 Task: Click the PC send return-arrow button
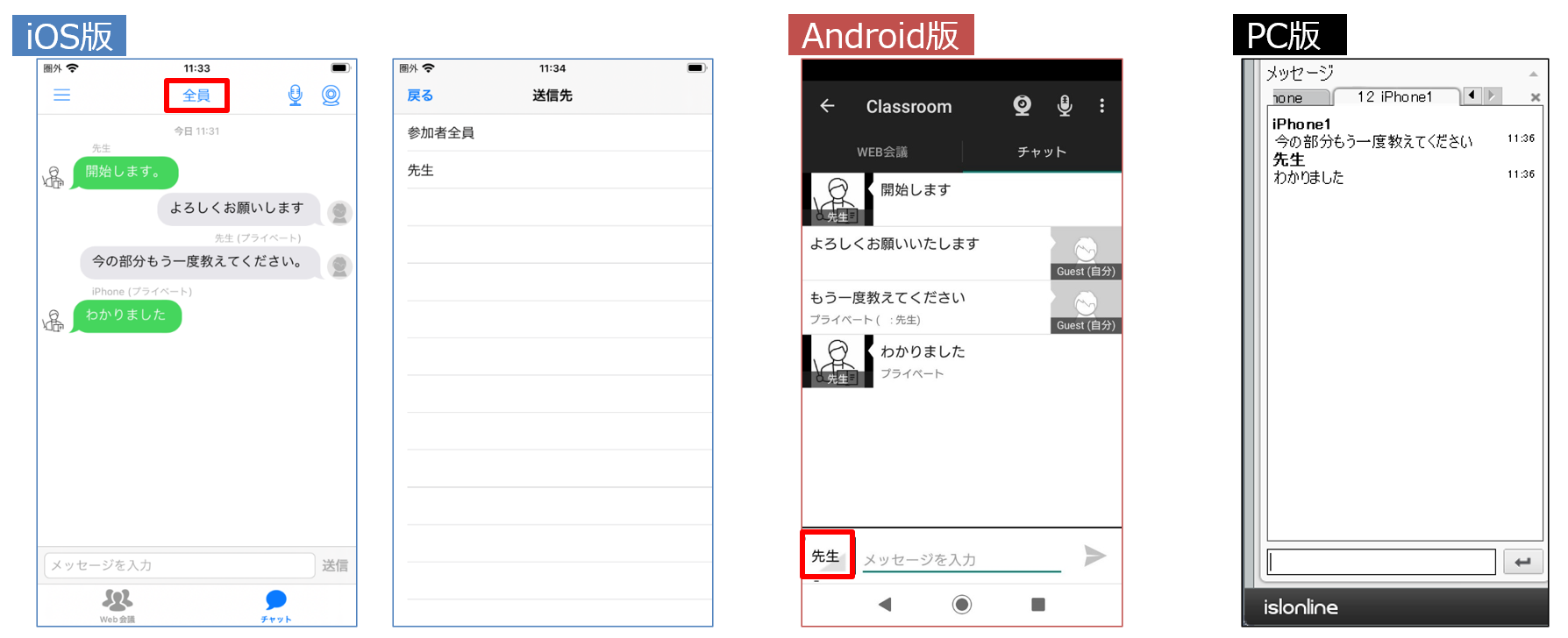click(1522, 562)
